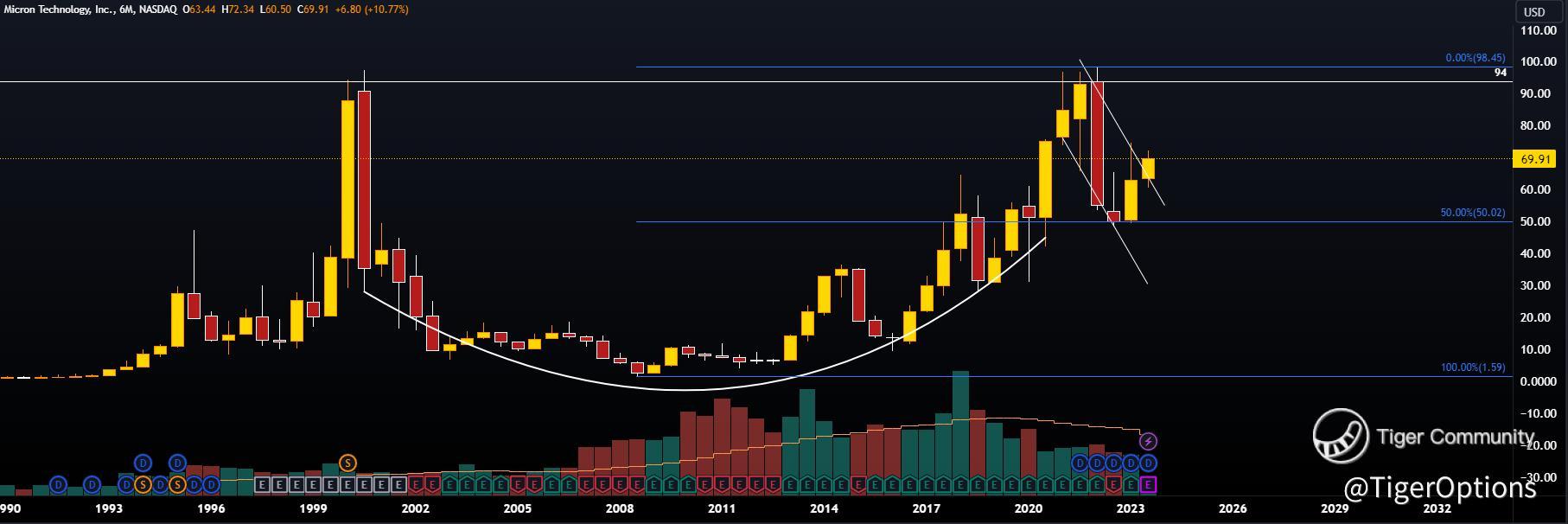Select the 100.00%(1.59) Fibonacci level label
This screenshot has width=1568, height=524.
pos(1473,367)
